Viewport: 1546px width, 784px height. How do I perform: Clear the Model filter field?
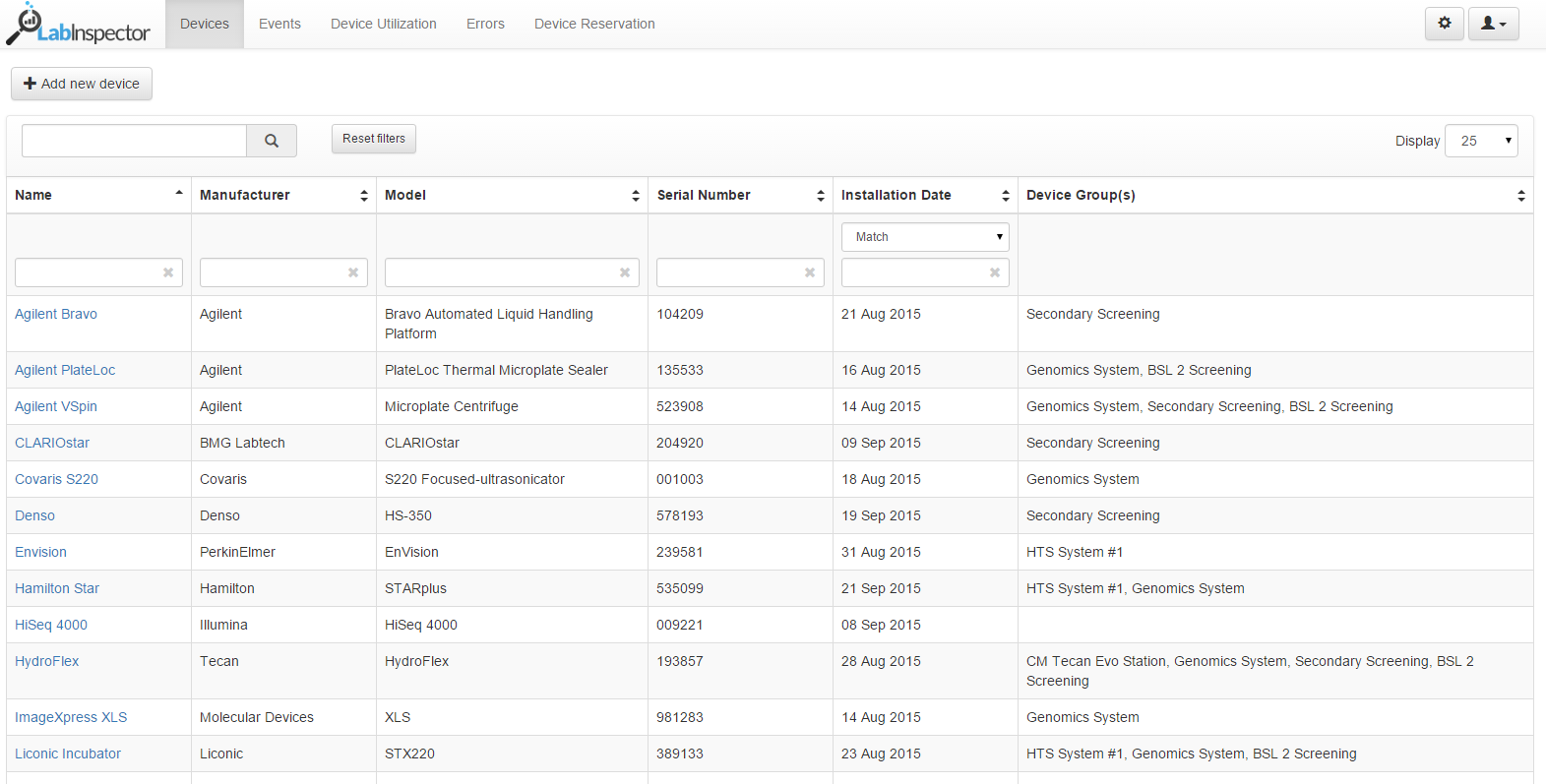point(625,272)
